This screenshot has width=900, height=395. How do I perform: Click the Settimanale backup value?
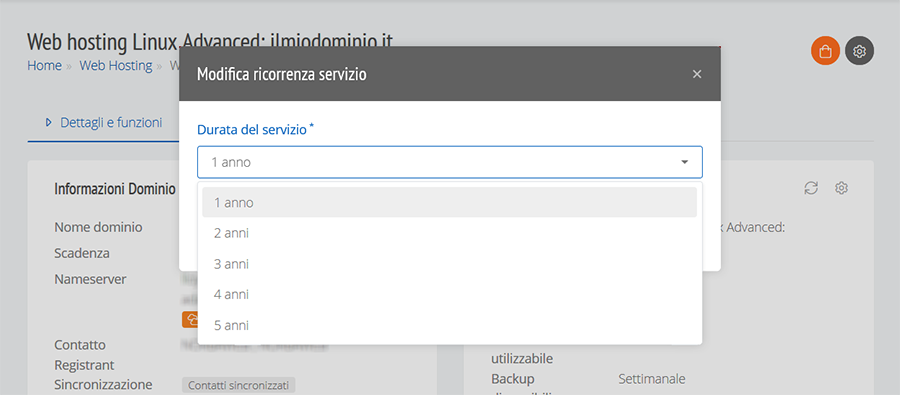tap(651, 379)
